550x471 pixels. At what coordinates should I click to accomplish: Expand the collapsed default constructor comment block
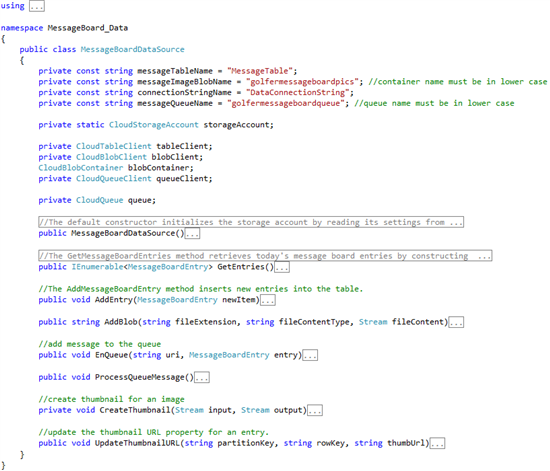(251, 222)
